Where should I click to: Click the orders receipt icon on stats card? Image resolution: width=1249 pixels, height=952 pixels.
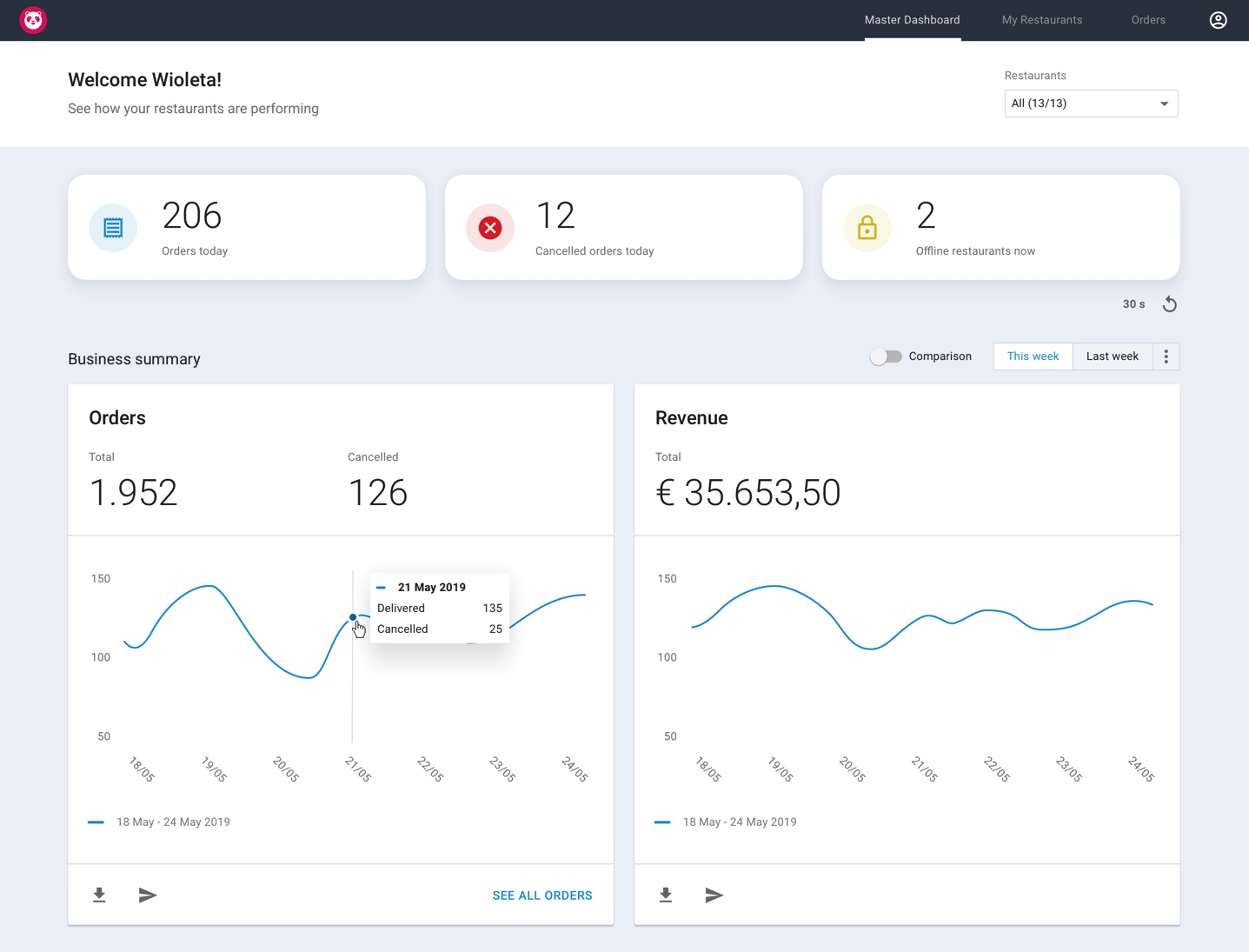(x=113, y=227)
